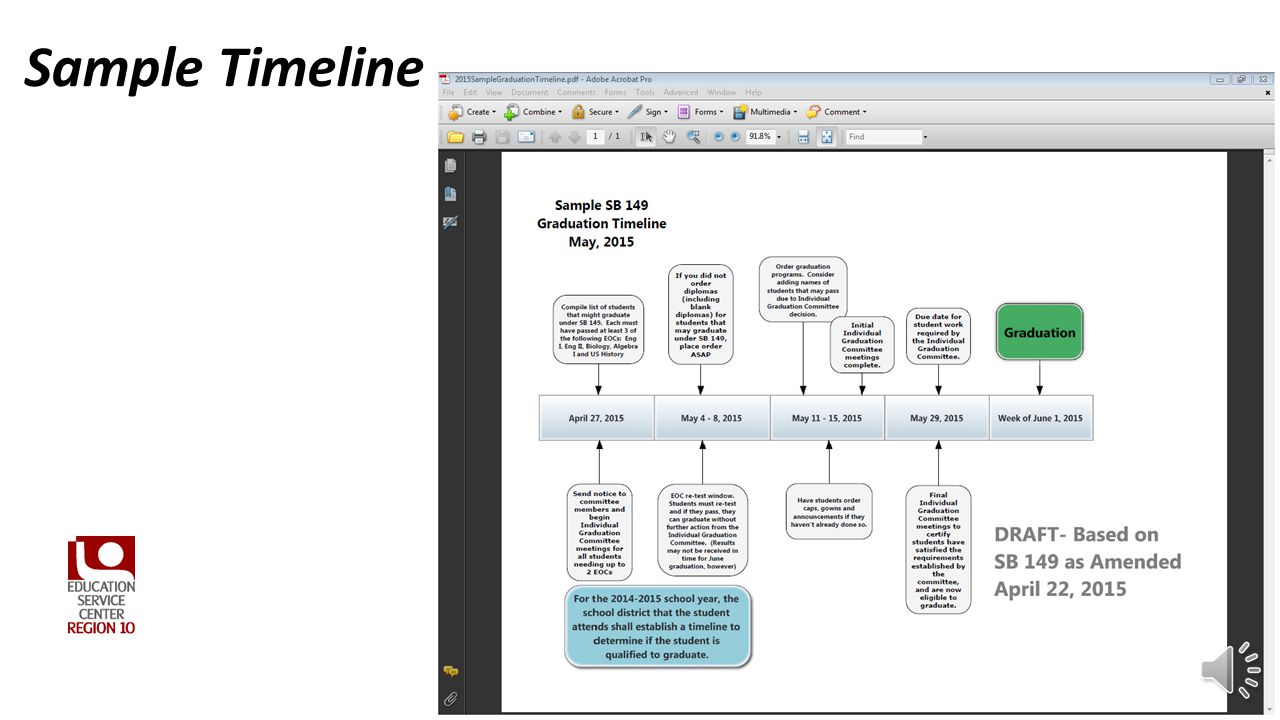Play the slide audio speaker icon
The width and height of the screenshot is (1280, 720).
pyautogui.click(x=1230, y=669)
